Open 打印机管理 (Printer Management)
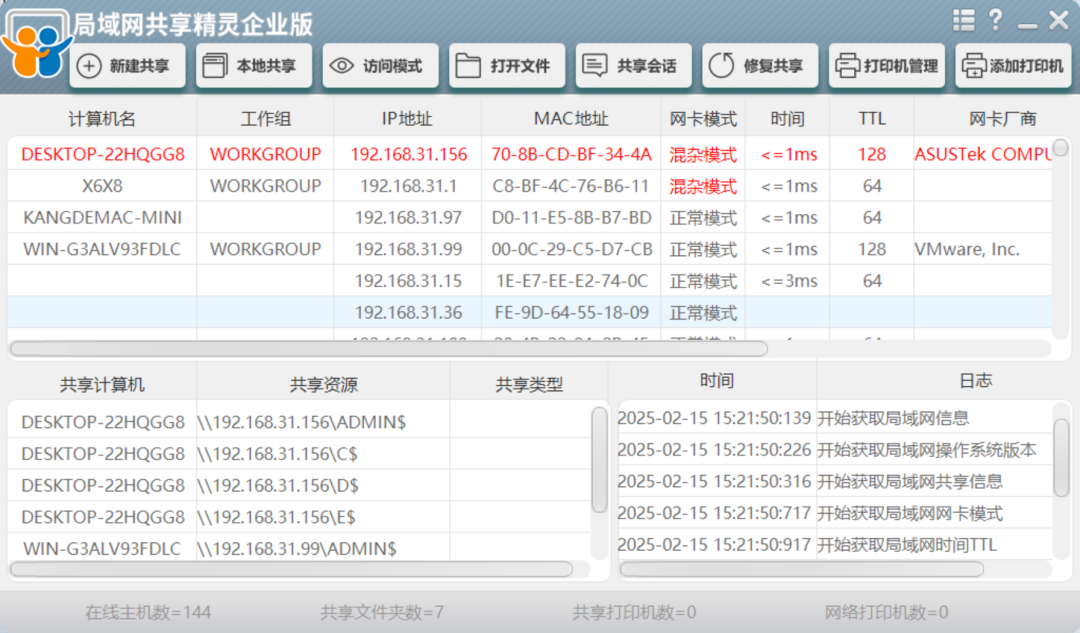 point(886,65)
